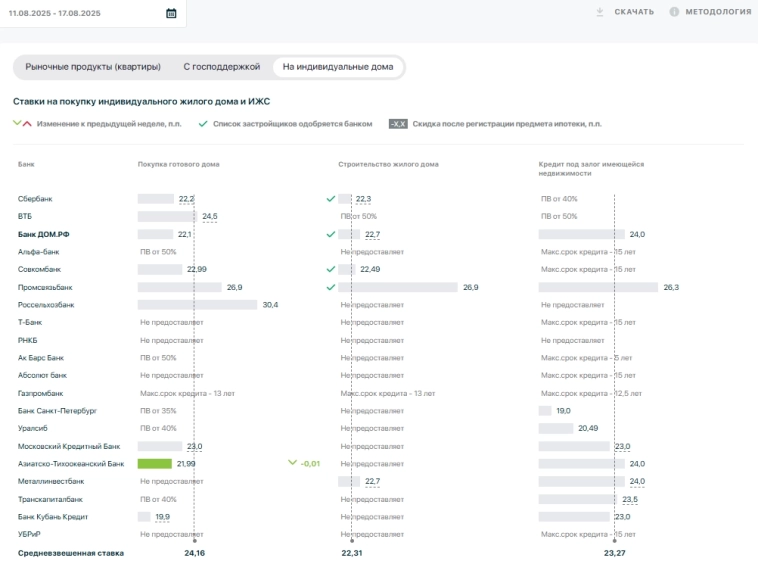Click the green down arrow beside -0,01

[x=292, y=463]
